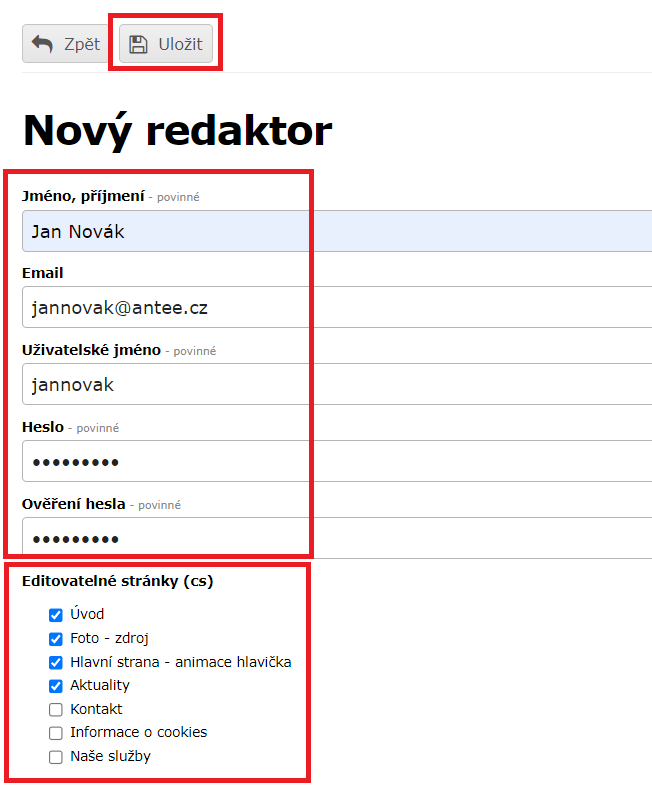Image resolution: width=652 pixels, height=791 pixels.
Task: Click the Jméno, příjmení input field
Action: tap(336, 232)
